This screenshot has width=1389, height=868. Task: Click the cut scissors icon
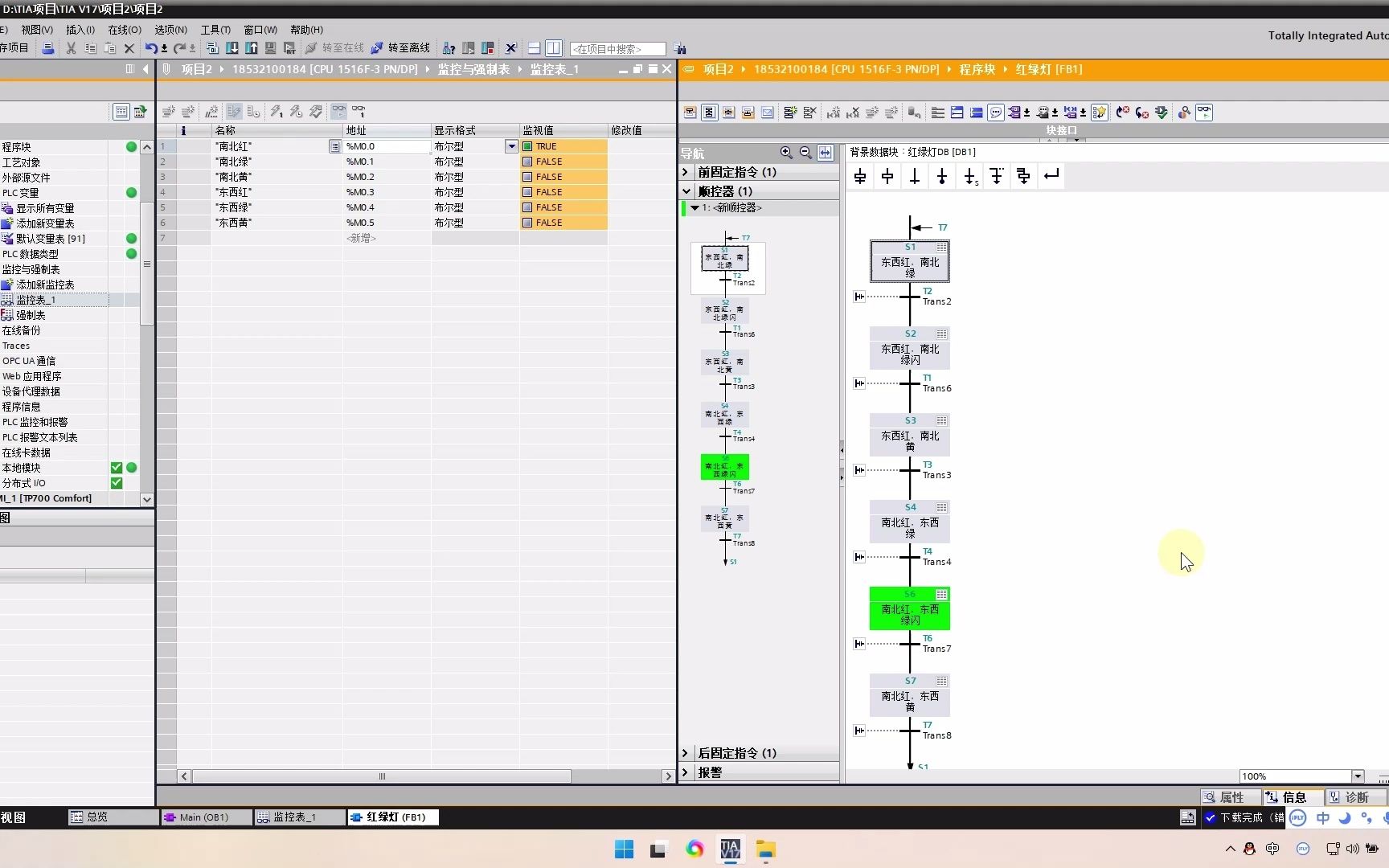[71, 48]
